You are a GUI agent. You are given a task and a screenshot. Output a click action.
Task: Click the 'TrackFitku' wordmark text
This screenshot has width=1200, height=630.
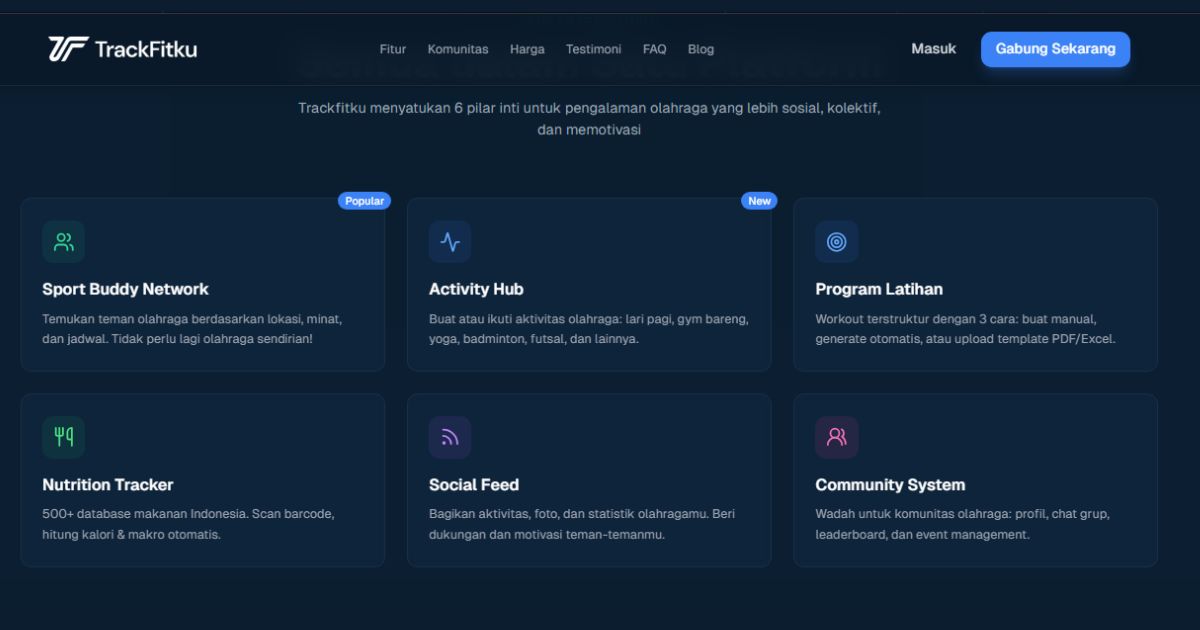(x=146, y=47)
